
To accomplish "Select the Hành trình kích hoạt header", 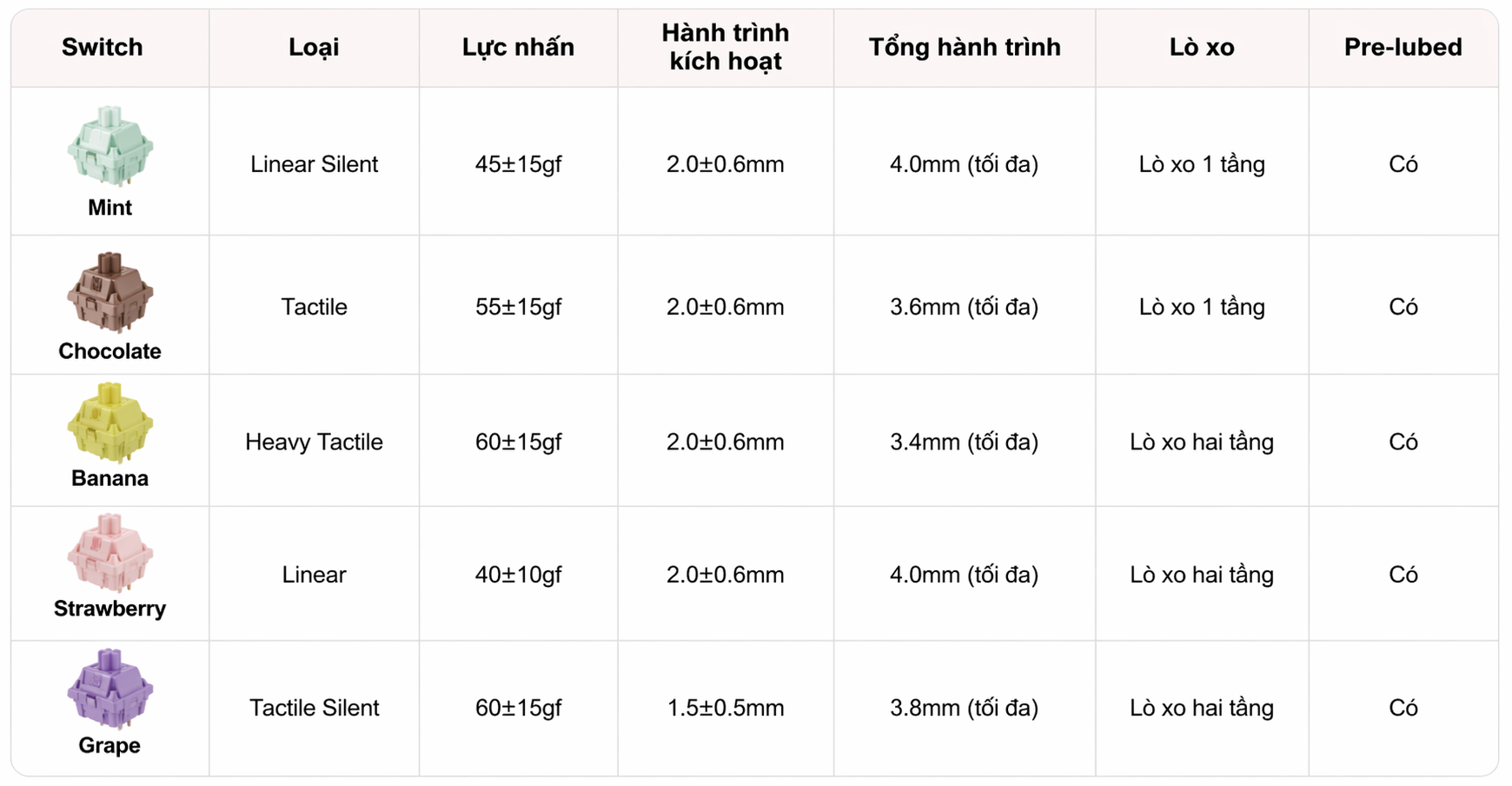I will (x=726, y=47).
